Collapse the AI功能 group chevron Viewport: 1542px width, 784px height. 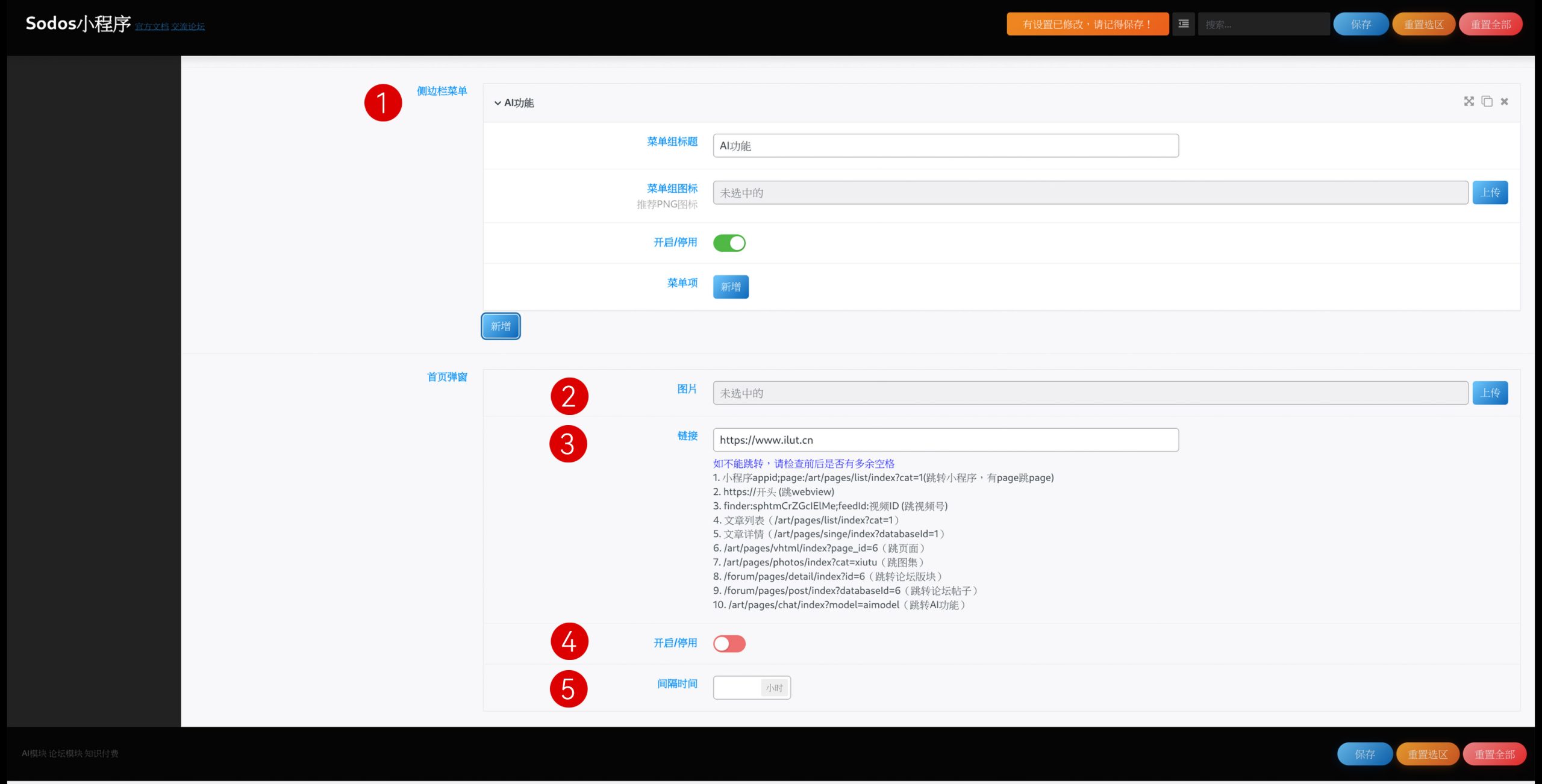point(498,103)
